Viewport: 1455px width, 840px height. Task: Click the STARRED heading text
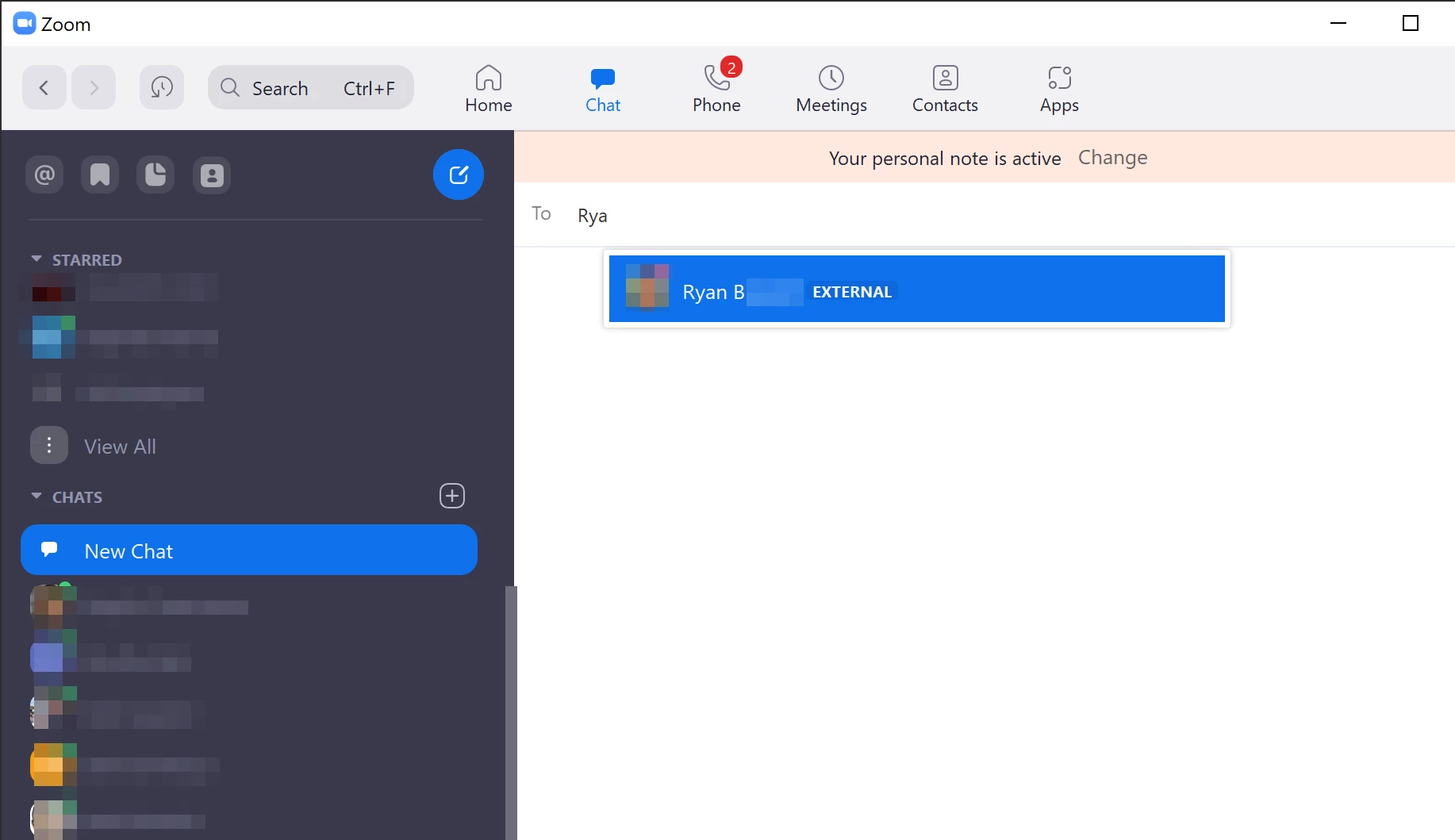coord(87,260)
